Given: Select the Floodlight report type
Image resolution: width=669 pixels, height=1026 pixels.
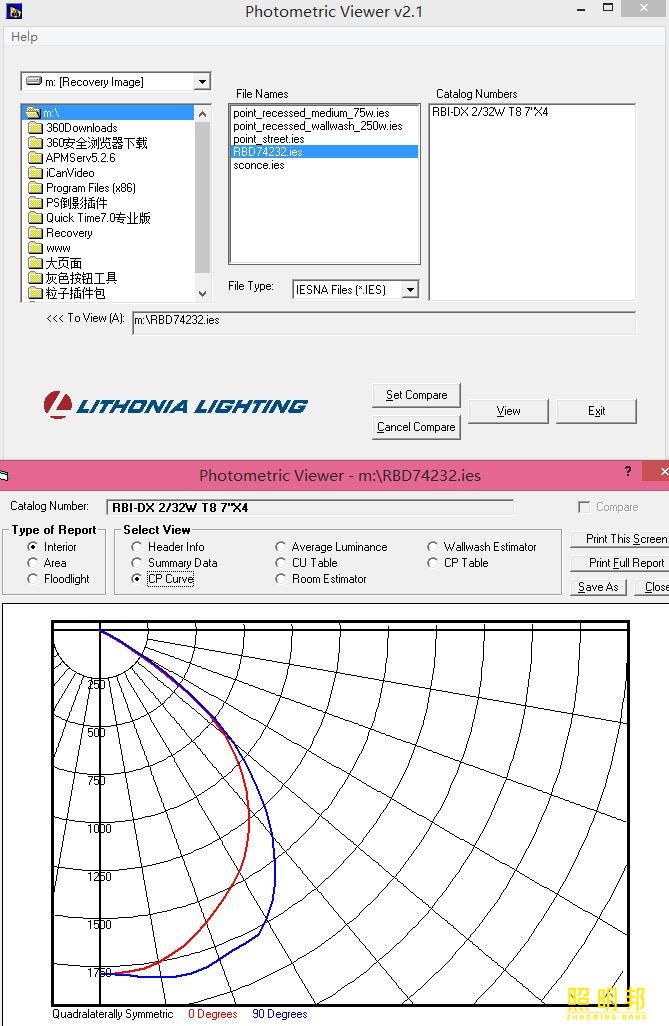Looking at the screenshot, I should tap(32, 579).
